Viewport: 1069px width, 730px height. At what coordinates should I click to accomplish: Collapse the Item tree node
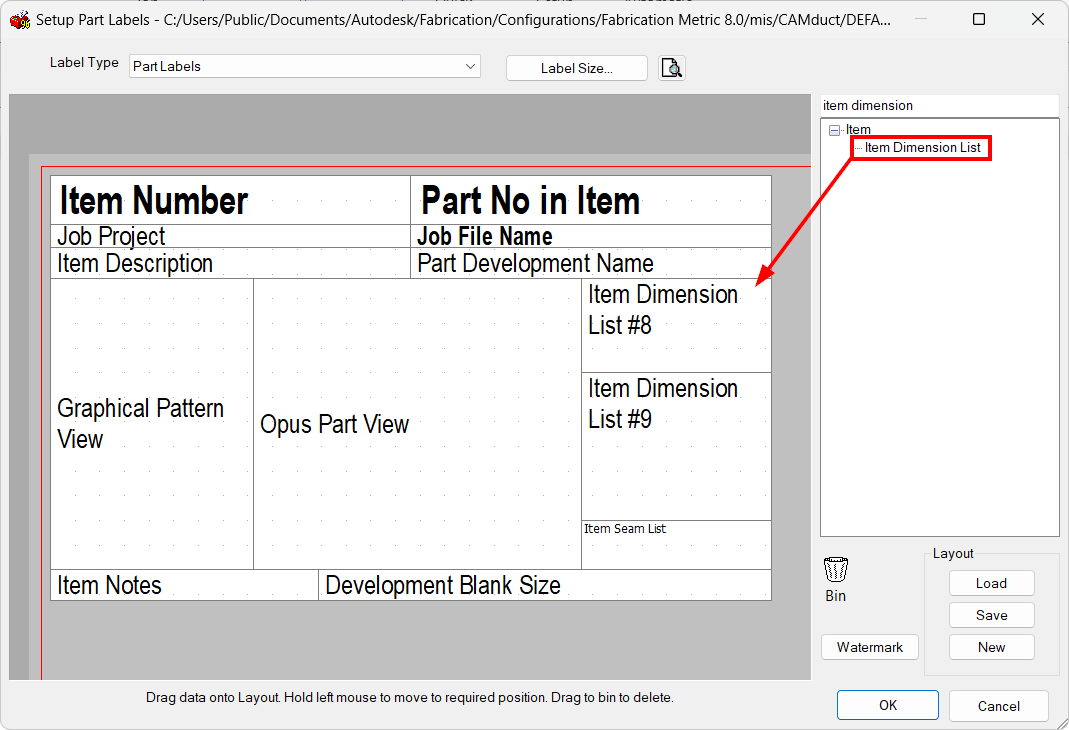834,130
